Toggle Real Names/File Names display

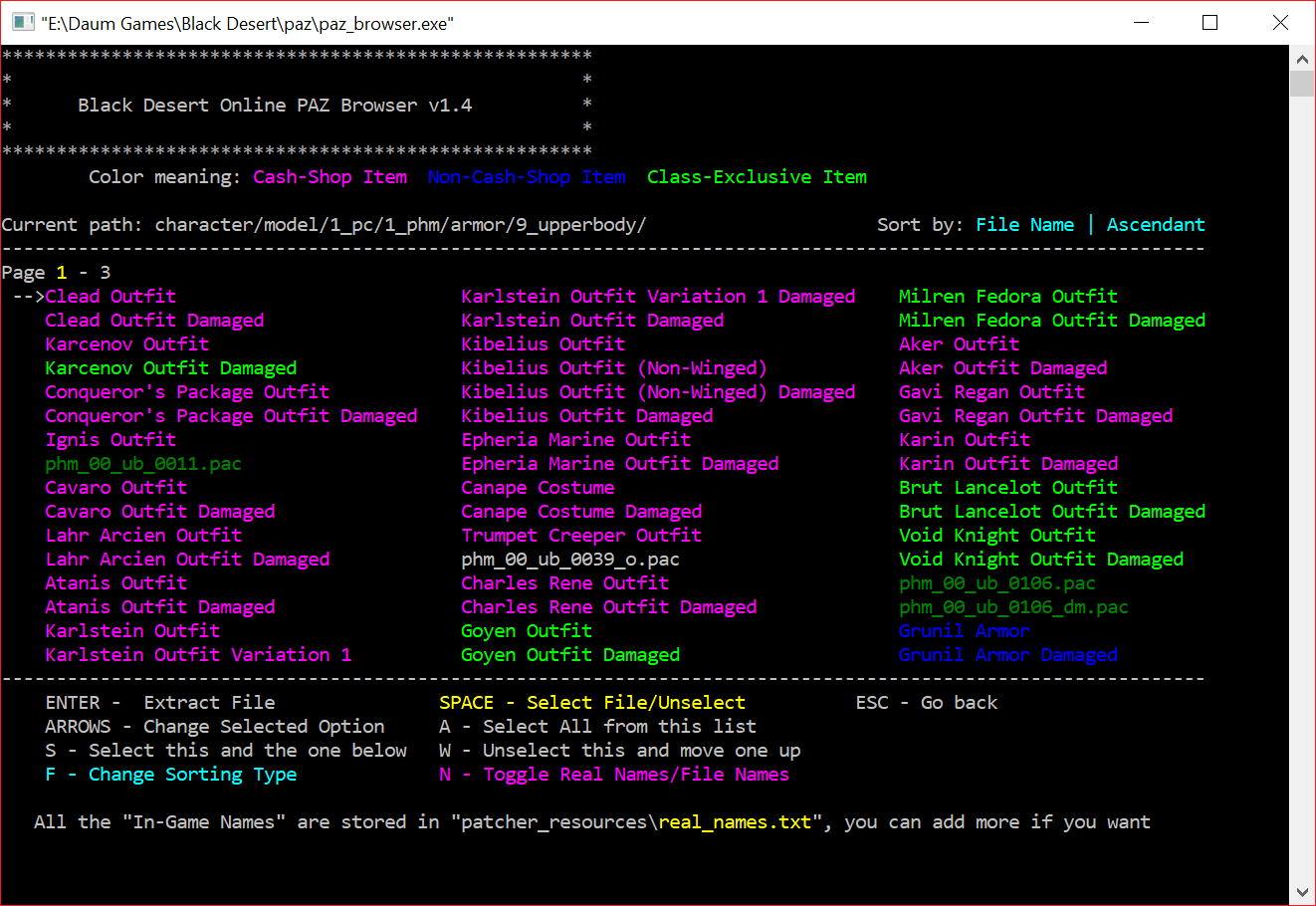point(610,774)
